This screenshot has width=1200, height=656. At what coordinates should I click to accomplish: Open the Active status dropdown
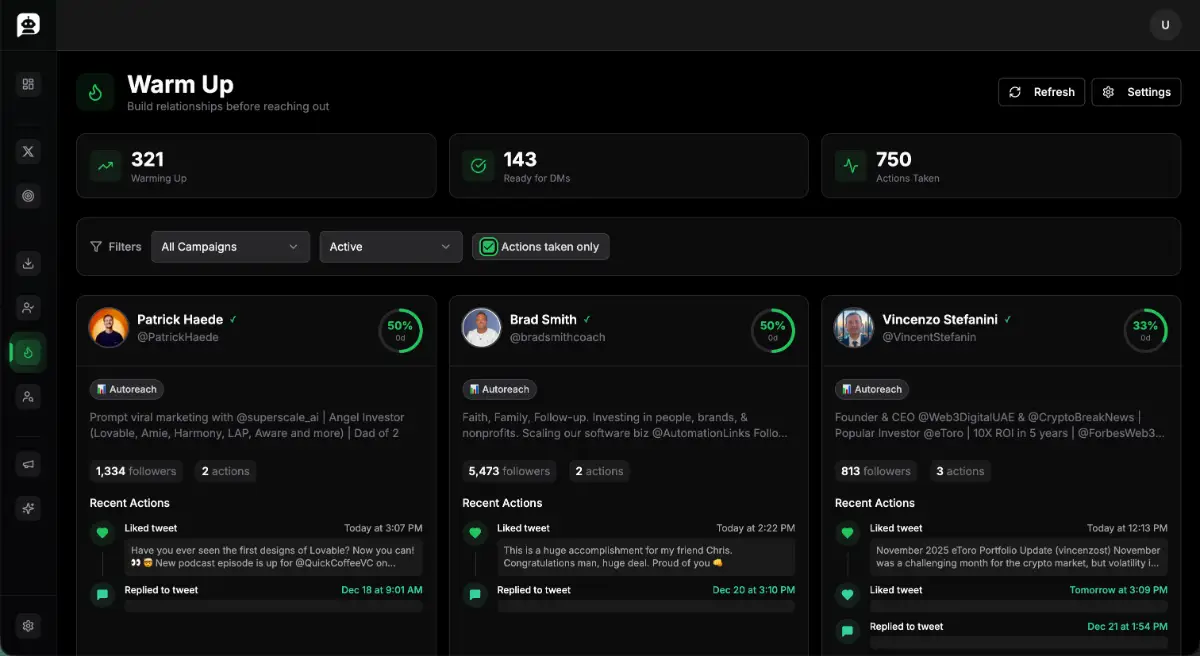[x=391, y=247]
